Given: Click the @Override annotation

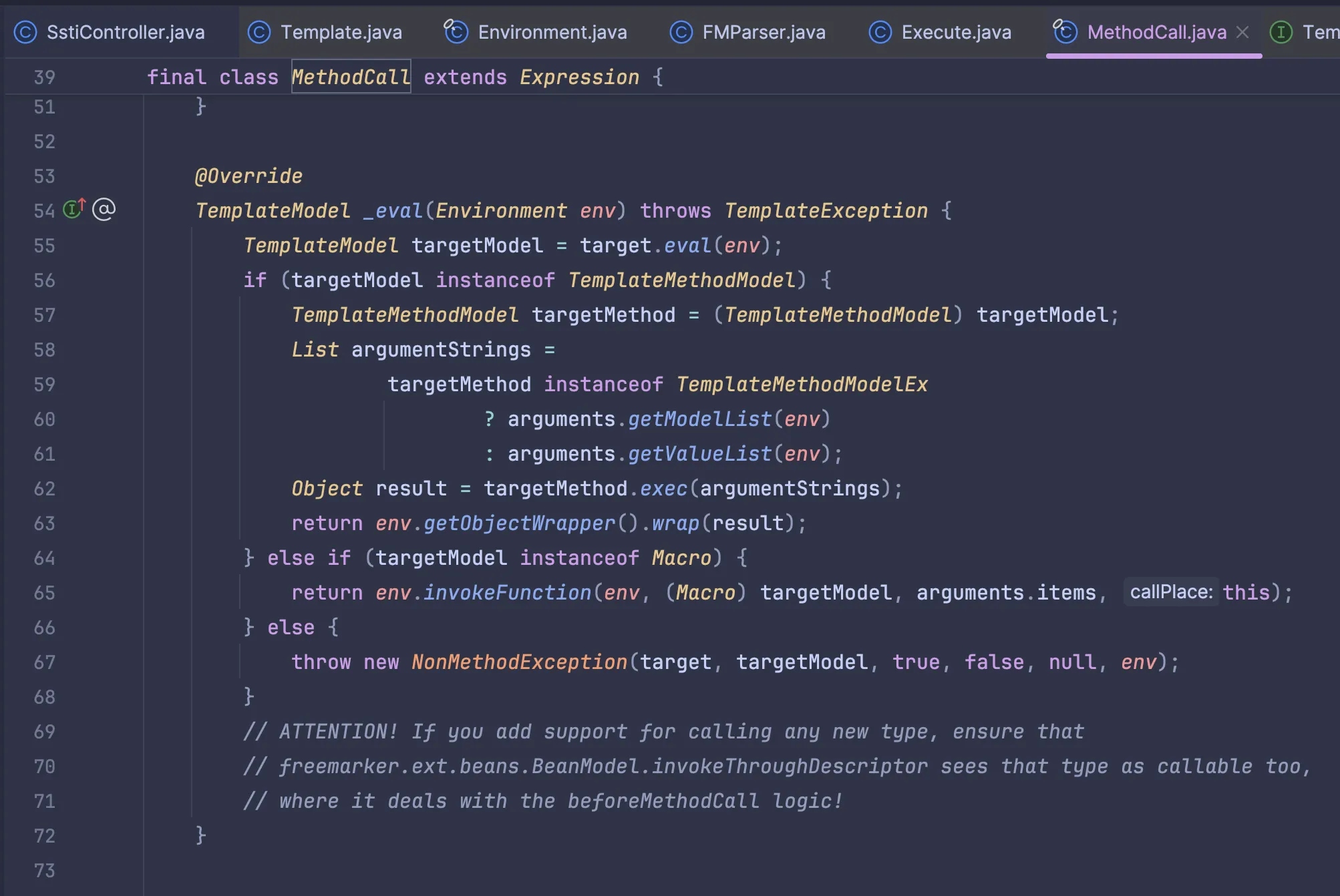Looking at the screenshot, I should [248, 176].
